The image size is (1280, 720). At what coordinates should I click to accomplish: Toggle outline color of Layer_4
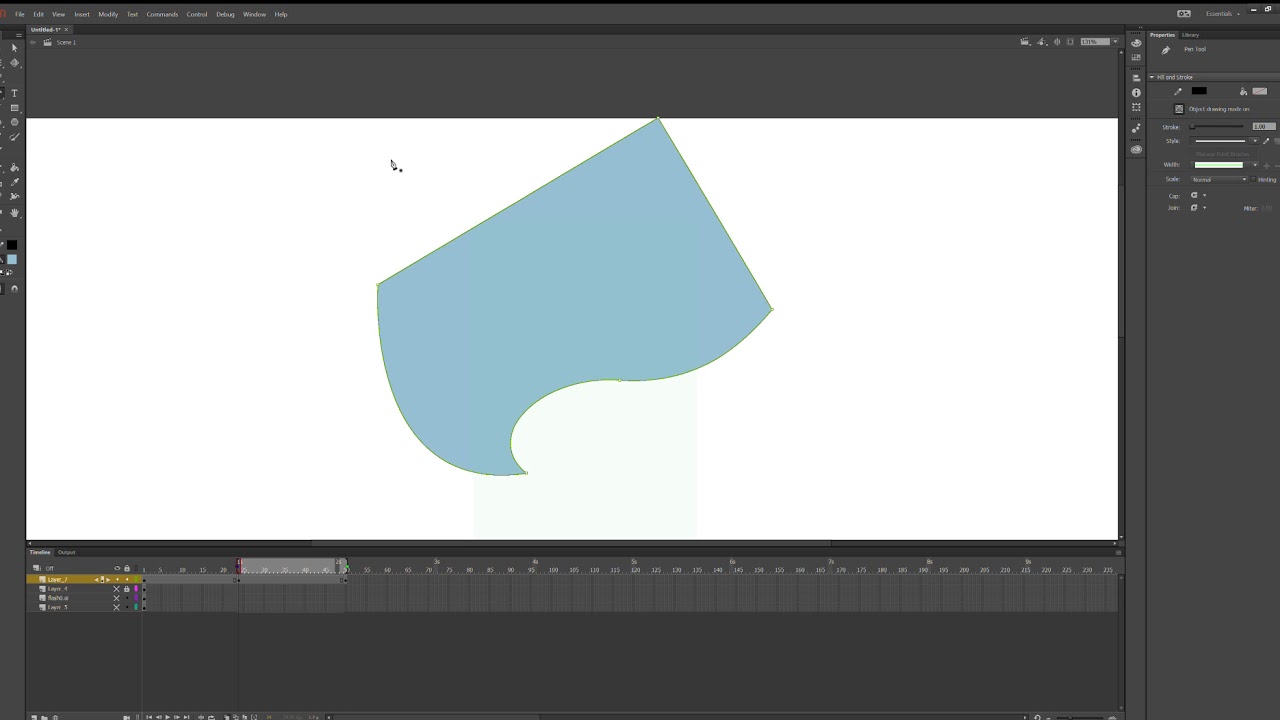[x=136, y=589]
